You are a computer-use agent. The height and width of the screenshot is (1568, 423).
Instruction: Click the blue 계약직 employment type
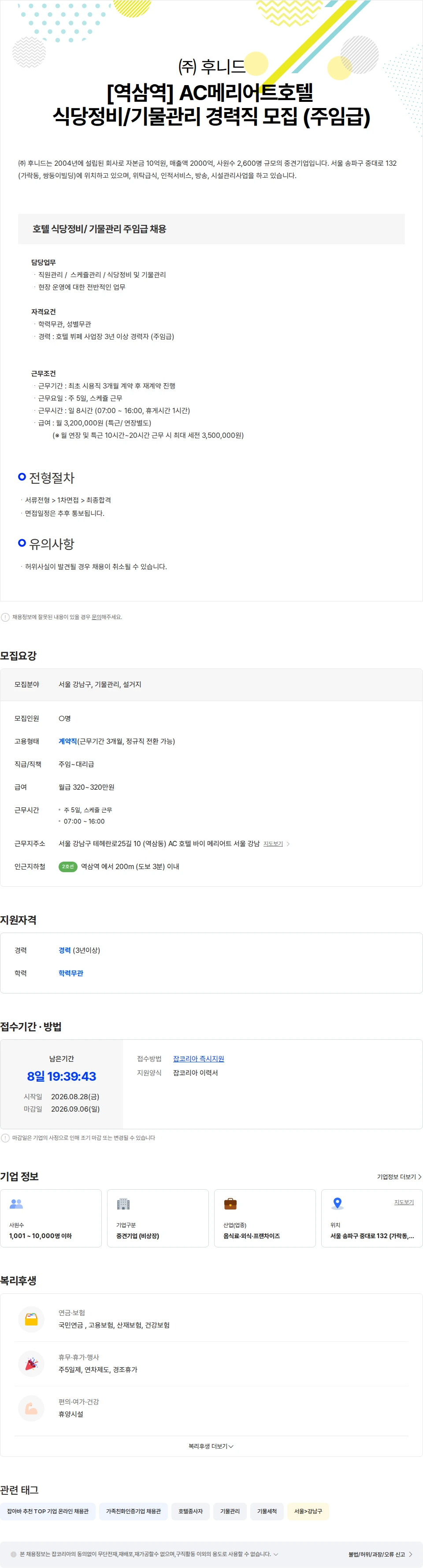click(x=67, y=741)
